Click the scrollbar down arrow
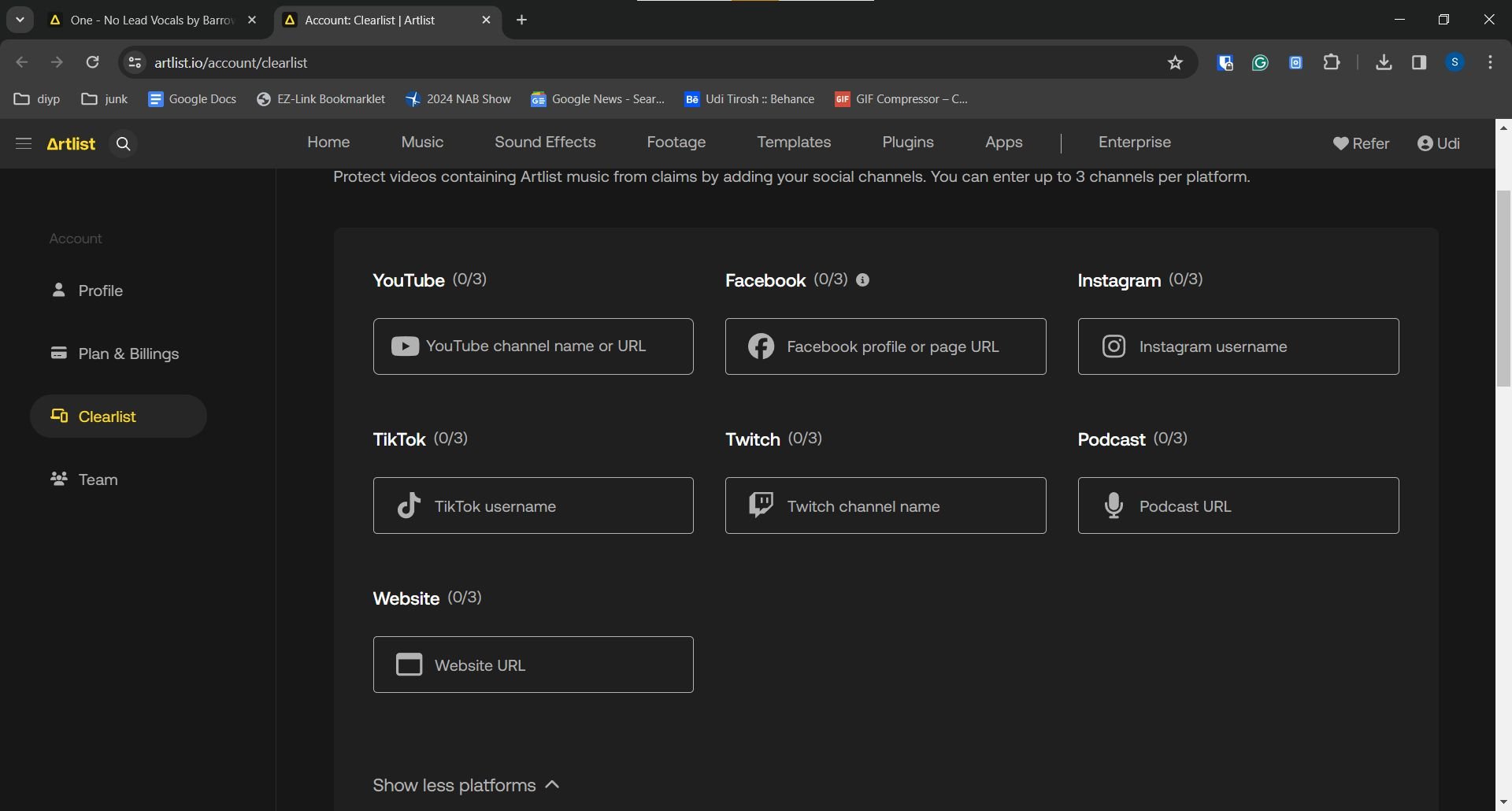1512x811 pixels. point(1503,802)
